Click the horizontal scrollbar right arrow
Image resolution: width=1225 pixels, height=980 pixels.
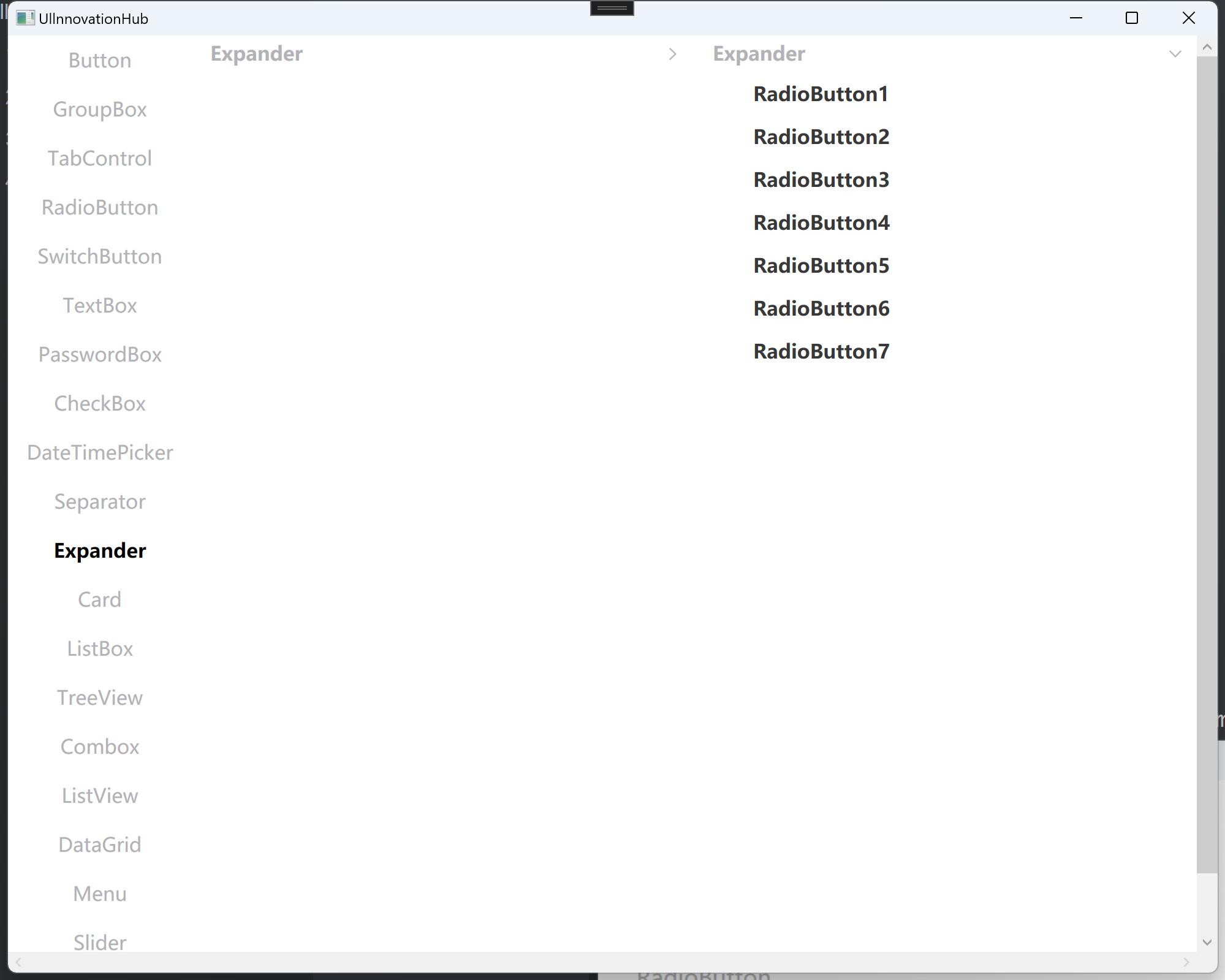click(1186, 962)
